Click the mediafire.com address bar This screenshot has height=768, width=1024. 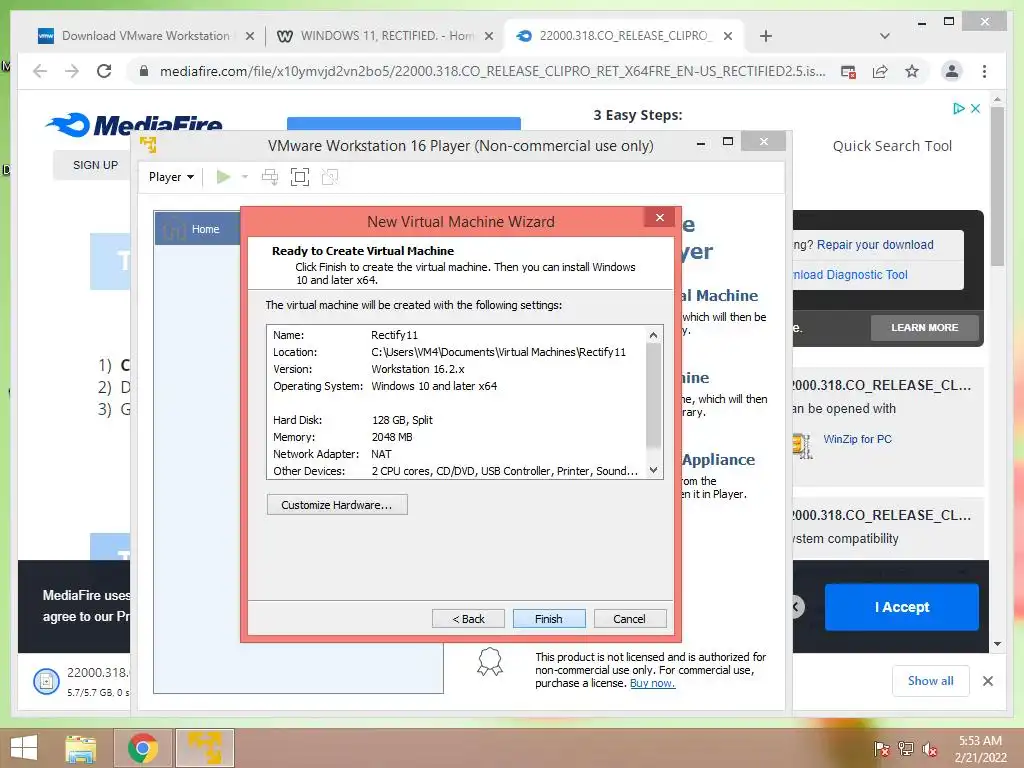(492, 71)
